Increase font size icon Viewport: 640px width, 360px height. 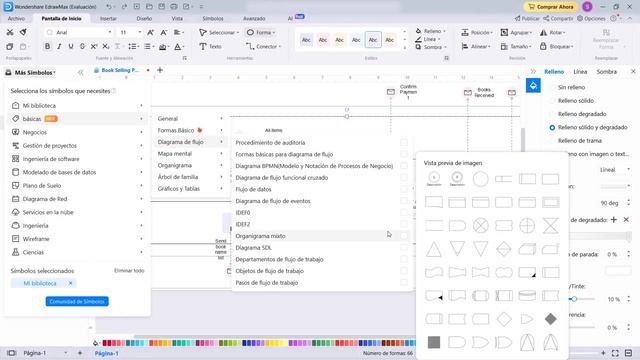tap(150, 32)
